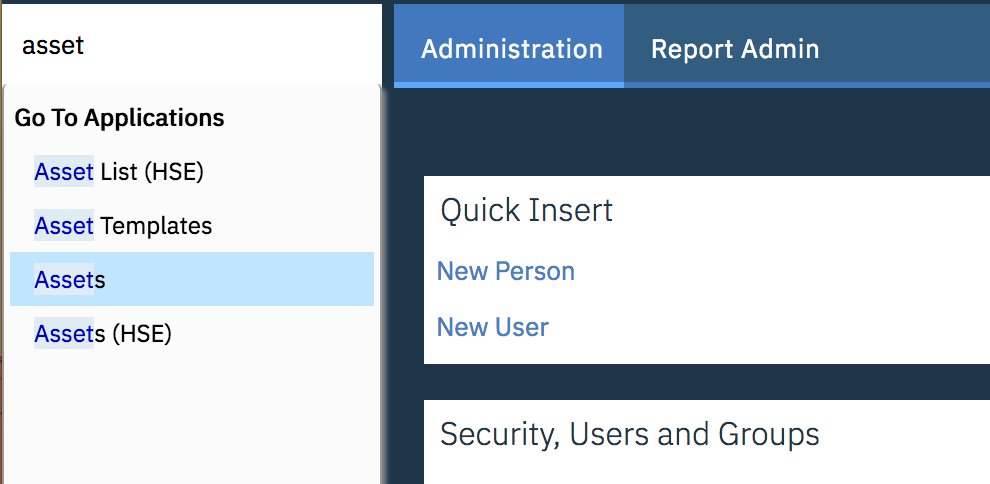The height and width of the screenshot is (484, 990).
Task: Open the Report Admin tab
Action: [735, 48]
